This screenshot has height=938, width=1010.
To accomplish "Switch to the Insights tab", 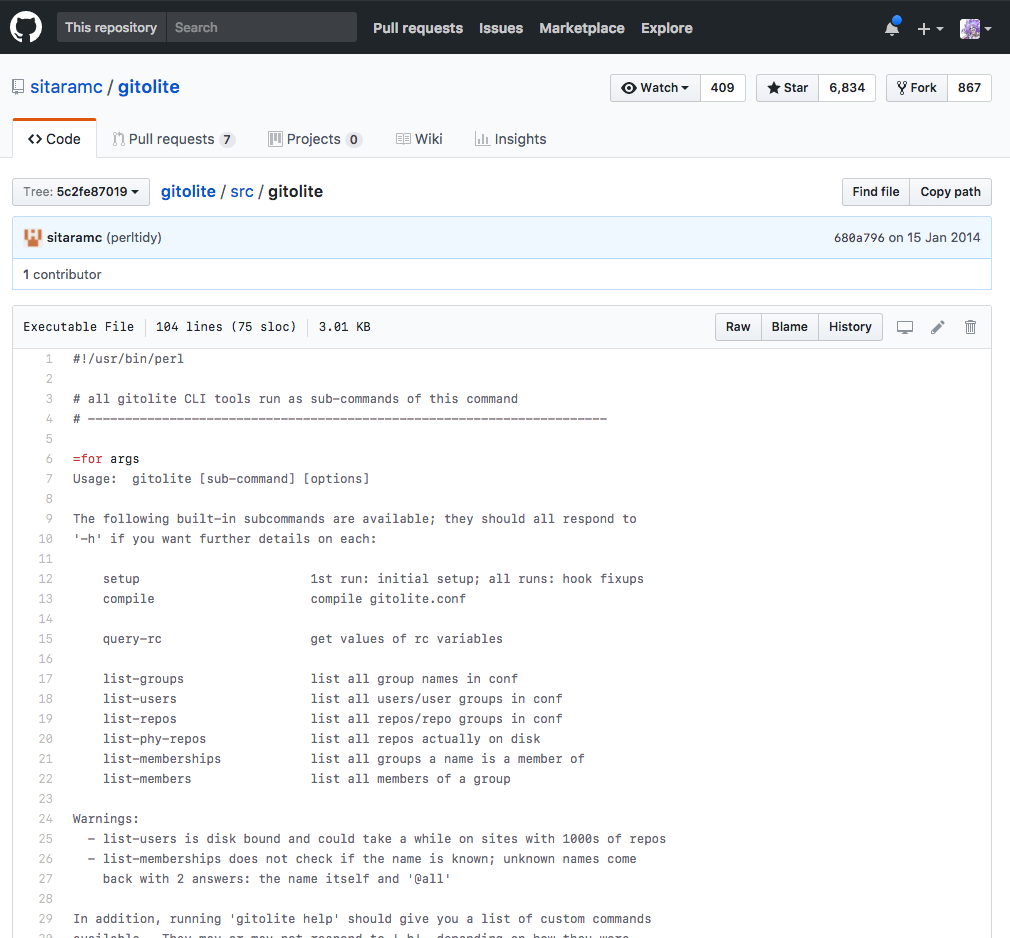I will pyautogui.click(x=510, y=139).
